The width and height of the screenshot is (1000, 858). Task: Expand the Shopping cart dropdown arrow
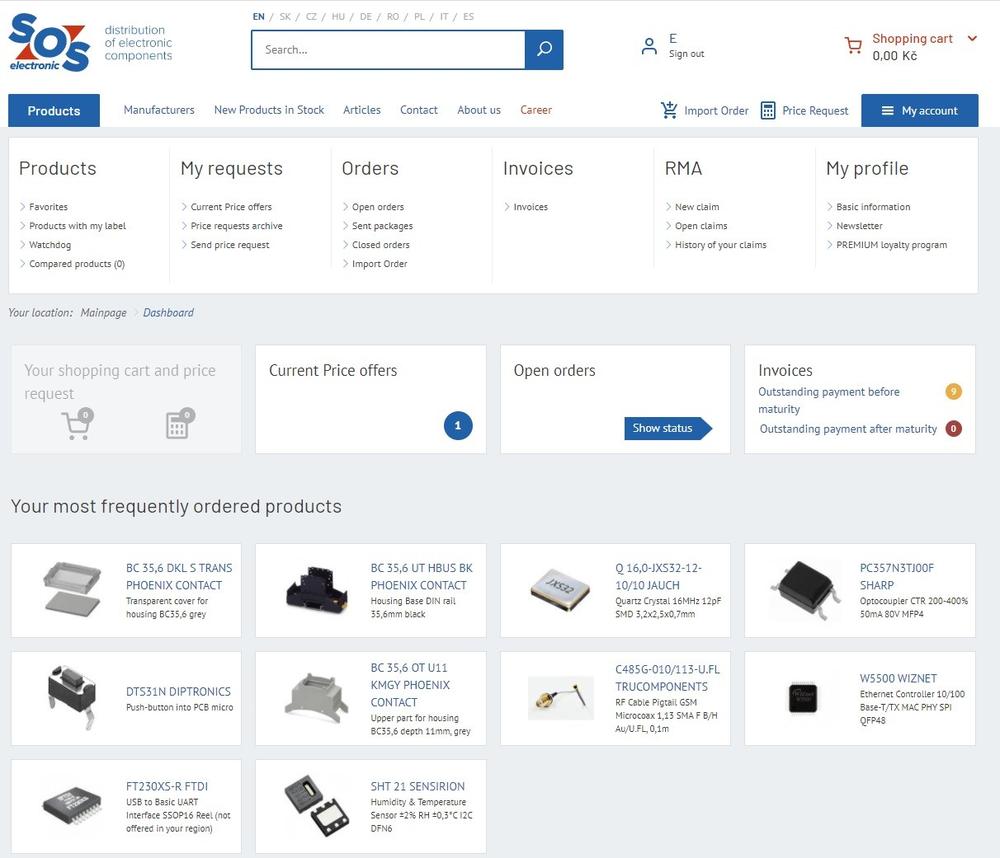(x=972, y=38)
